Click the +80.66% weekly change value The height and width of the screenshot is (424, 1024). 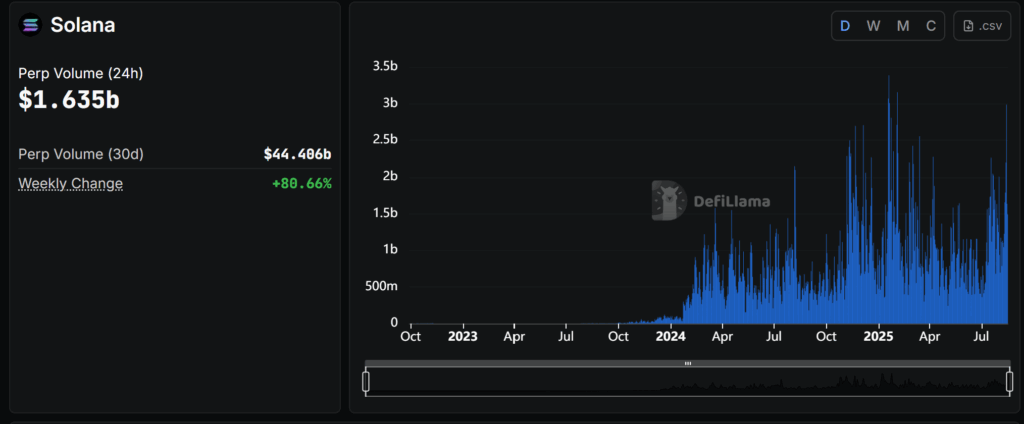pos(302,184)
